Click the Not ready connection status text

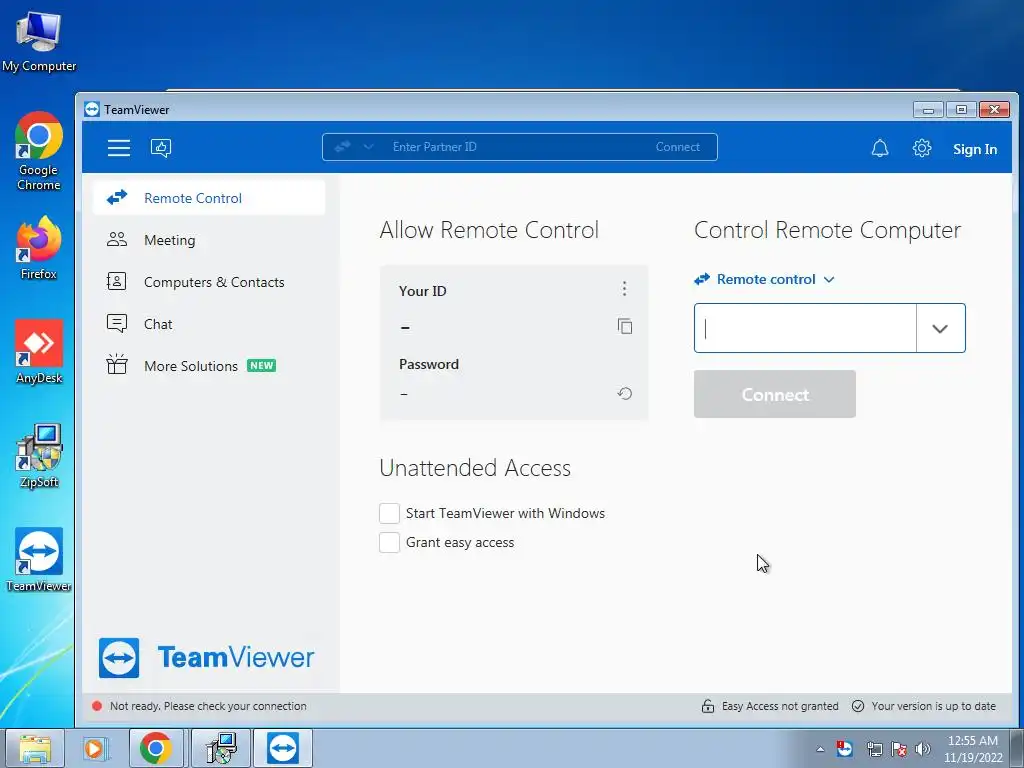[x=208, y=706]
